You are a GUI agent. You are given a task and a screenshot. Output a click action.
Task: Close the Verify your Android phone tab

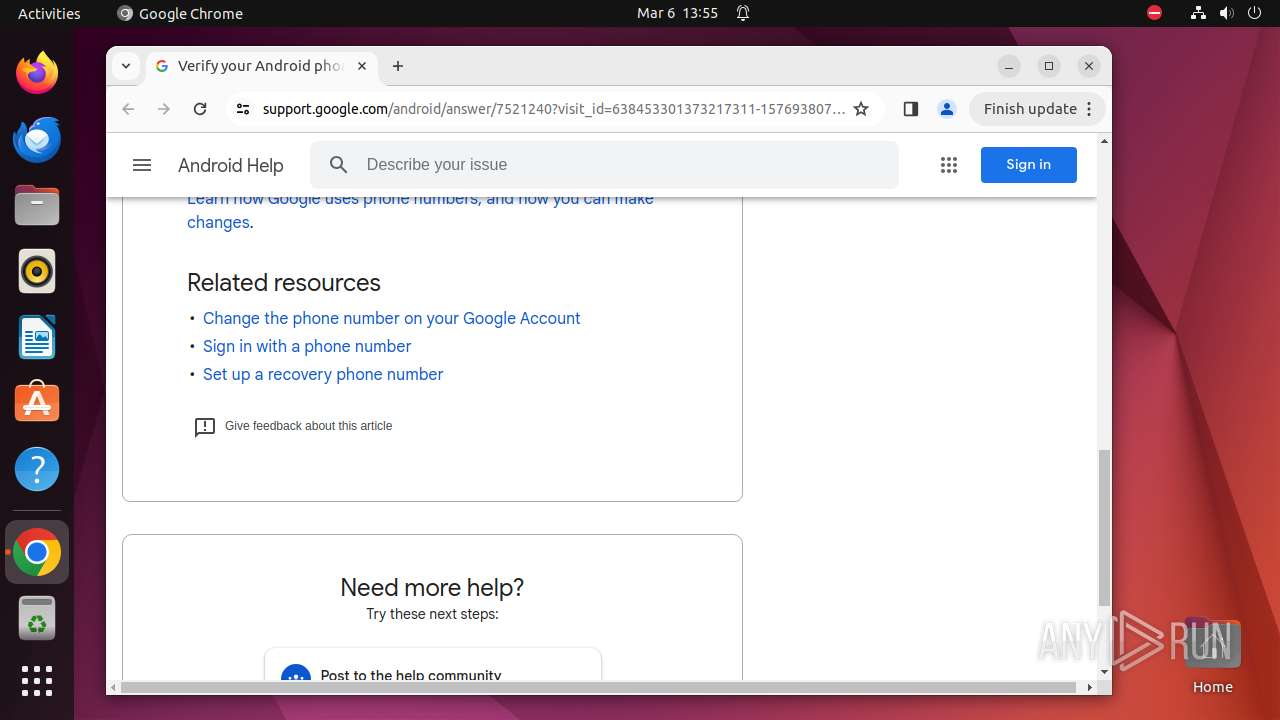[x=362, y=66]
